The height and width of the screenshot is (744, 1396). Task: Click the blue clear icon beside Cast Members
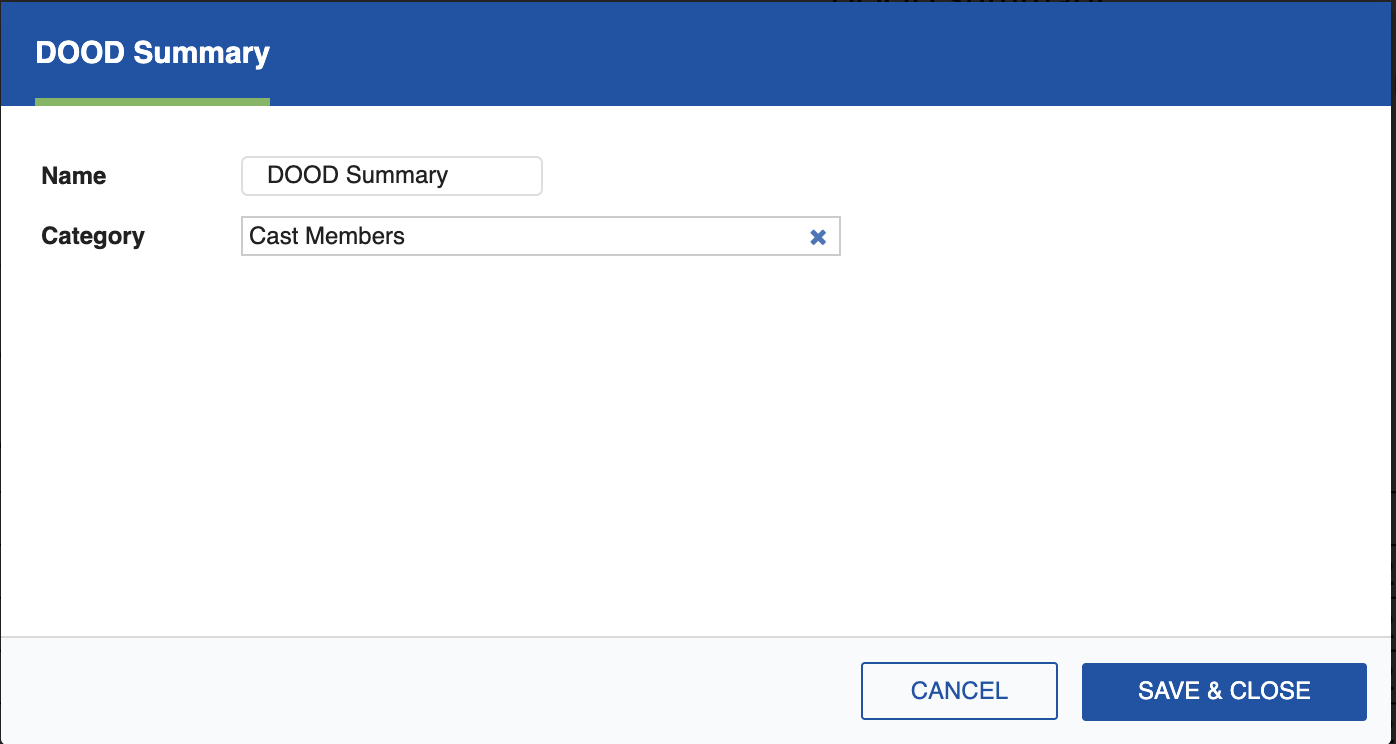click(818, 236)
